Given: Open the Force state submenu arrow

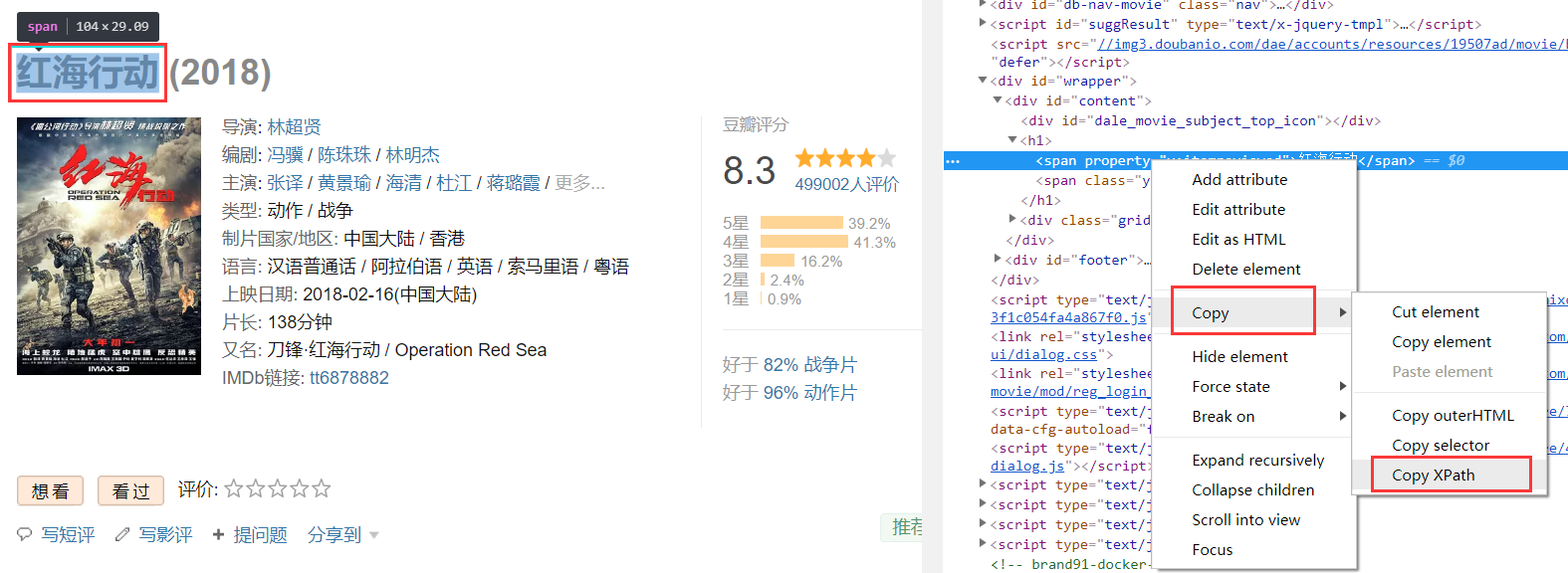Looking at the screenshot, I should (x=1343, y=386).
